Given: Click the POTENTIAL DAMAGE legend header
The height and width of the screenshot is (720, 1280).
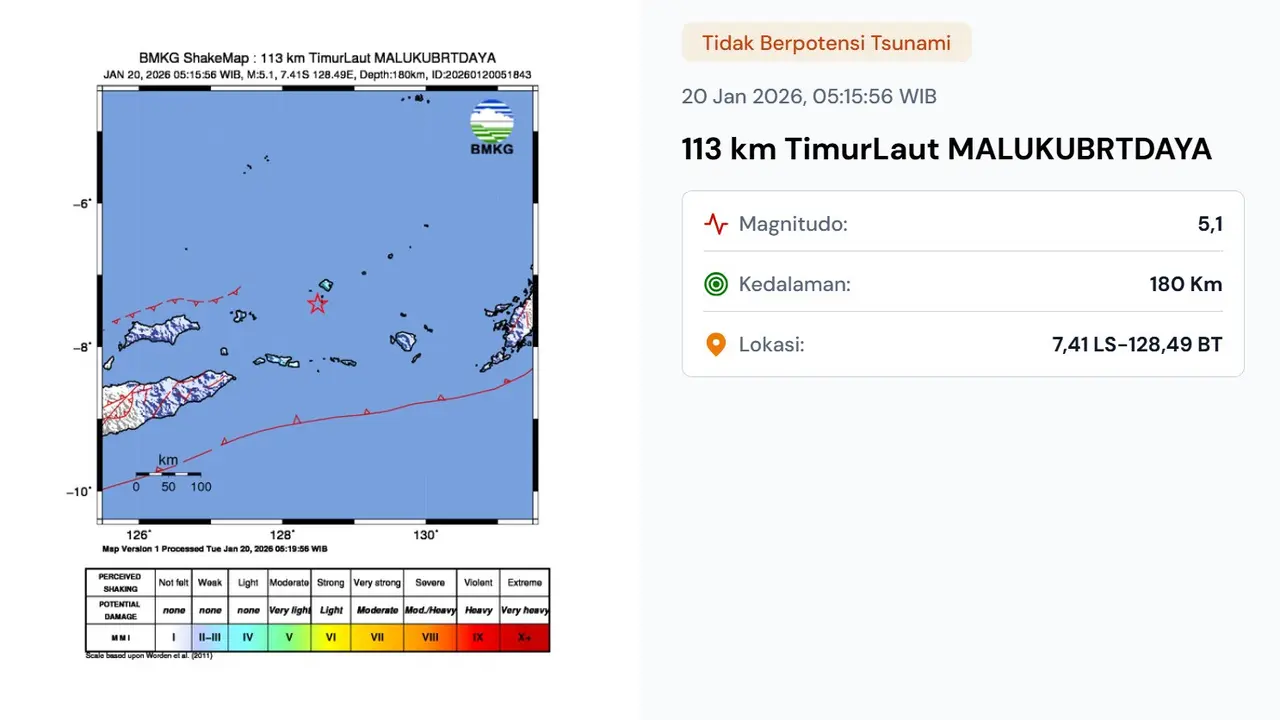Looking at the screenshot, I should point(120,610).
